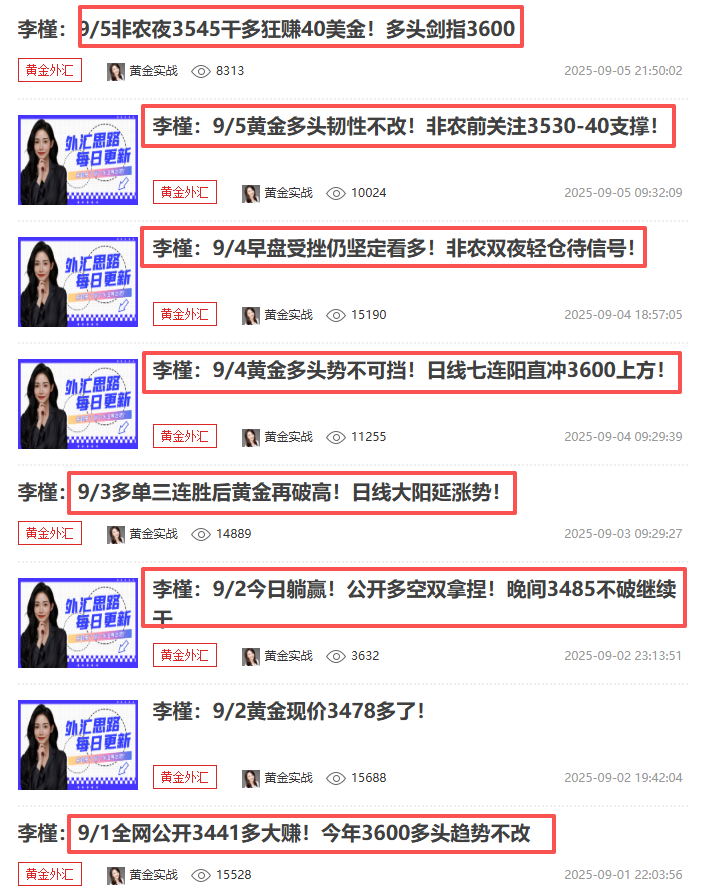This screenshot has height=894, width=726.
Task: Click eye view-count icon showing 15528
Action: (201, 875)
